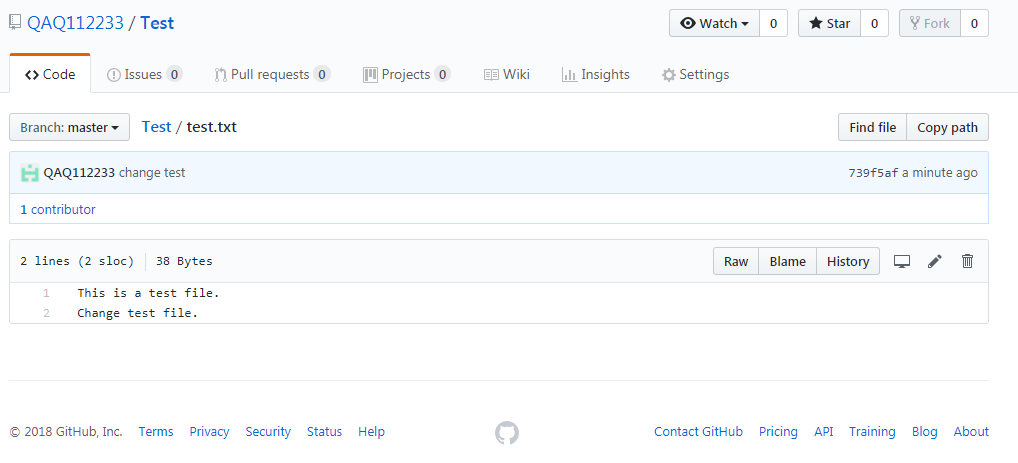Open file History
The image size is (1018, 463).
(848, 261)
